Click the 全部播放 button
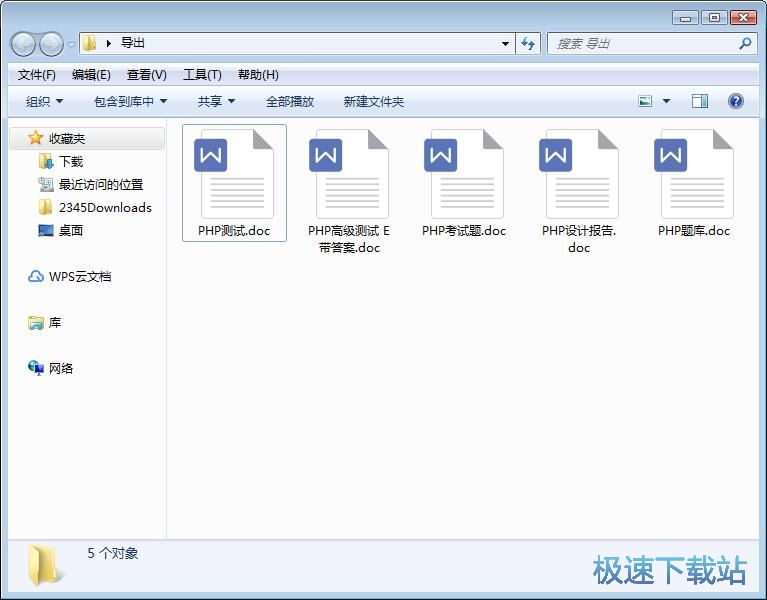Screen dimensions: 767x600 pyautogui.click(x=290, y=101)
